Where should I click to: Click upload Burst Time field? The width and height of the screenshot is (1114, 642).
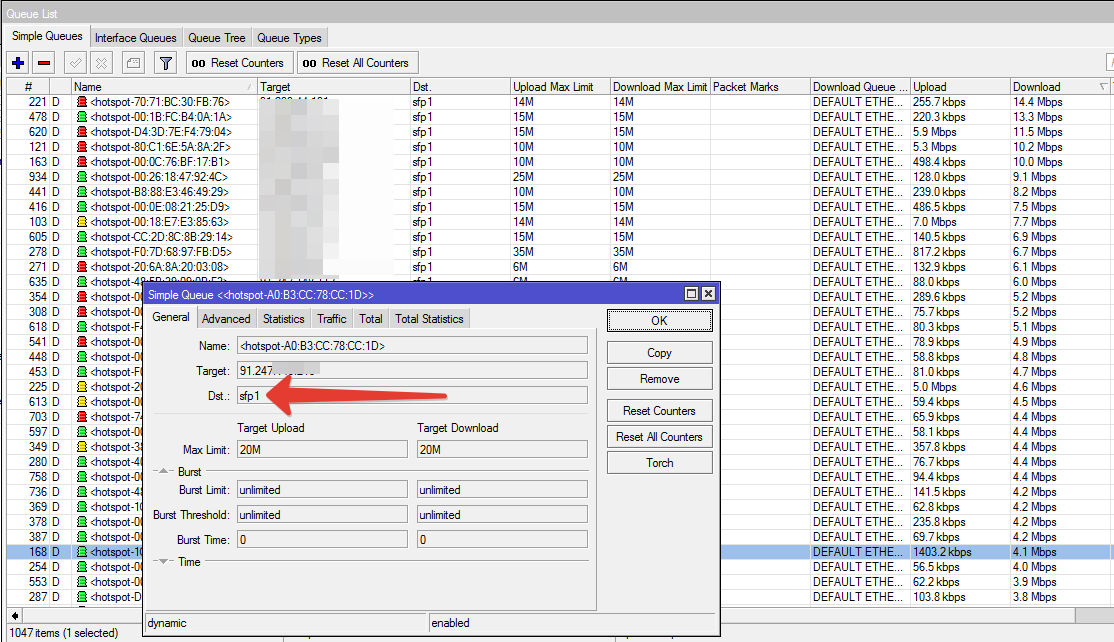click(322, 540)
